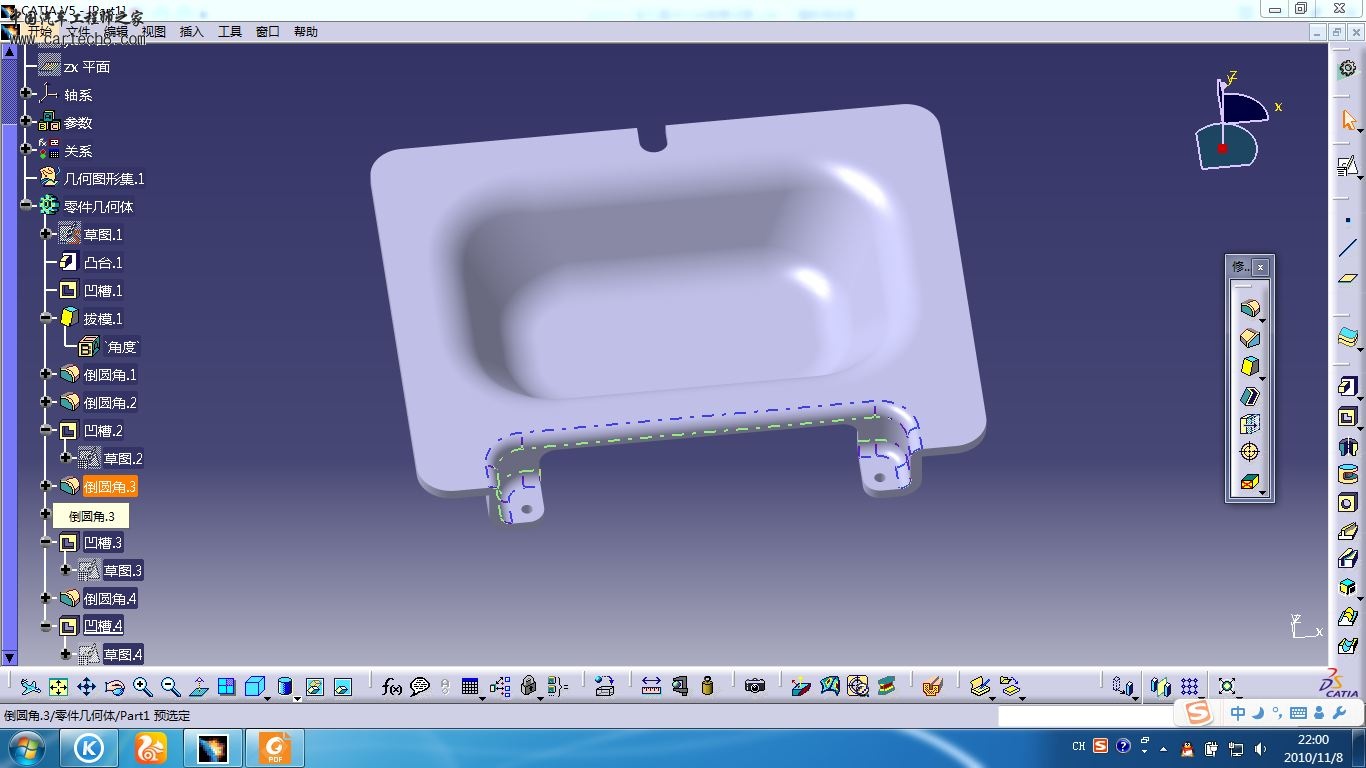Select the Edge Fillet tool in the dress-up toolbar
This screenshot has height=768, width=1366.
pos(1249,309)
